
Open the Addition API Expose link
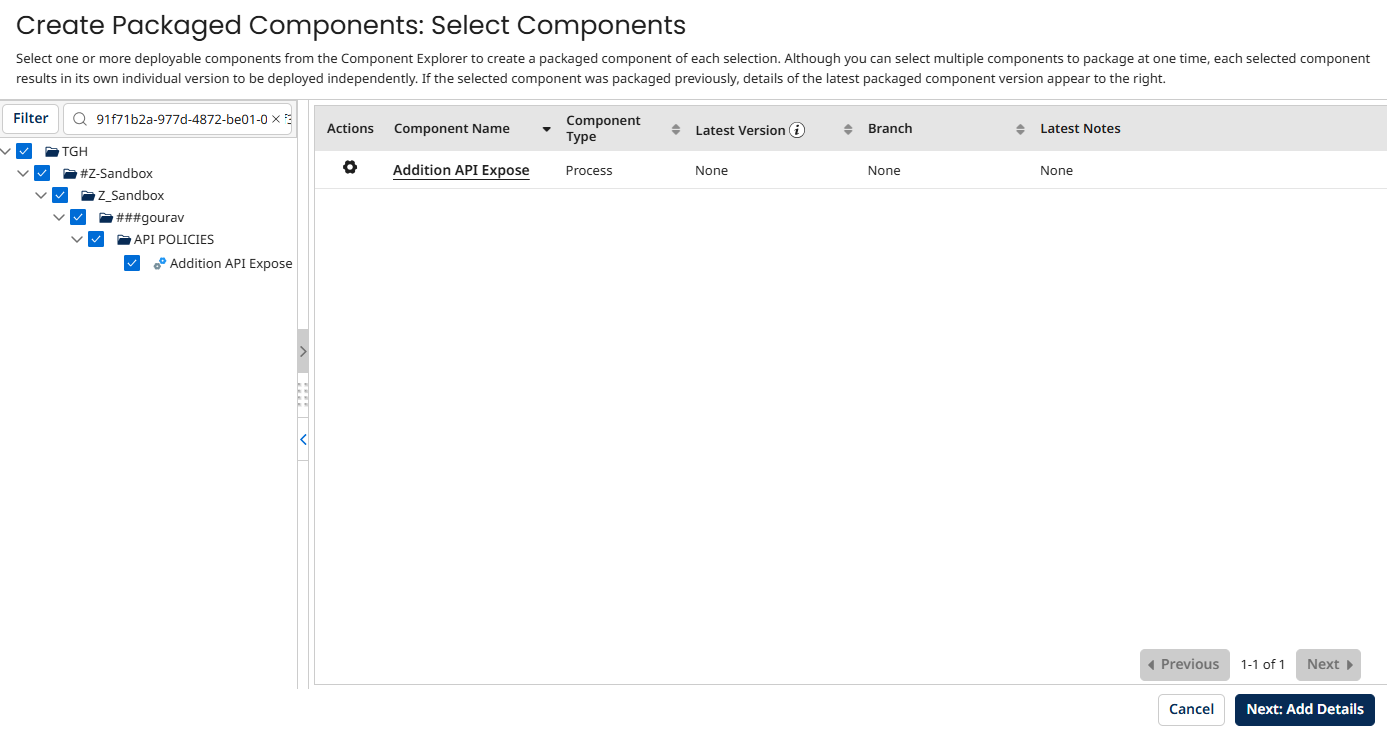coord(461,171)
